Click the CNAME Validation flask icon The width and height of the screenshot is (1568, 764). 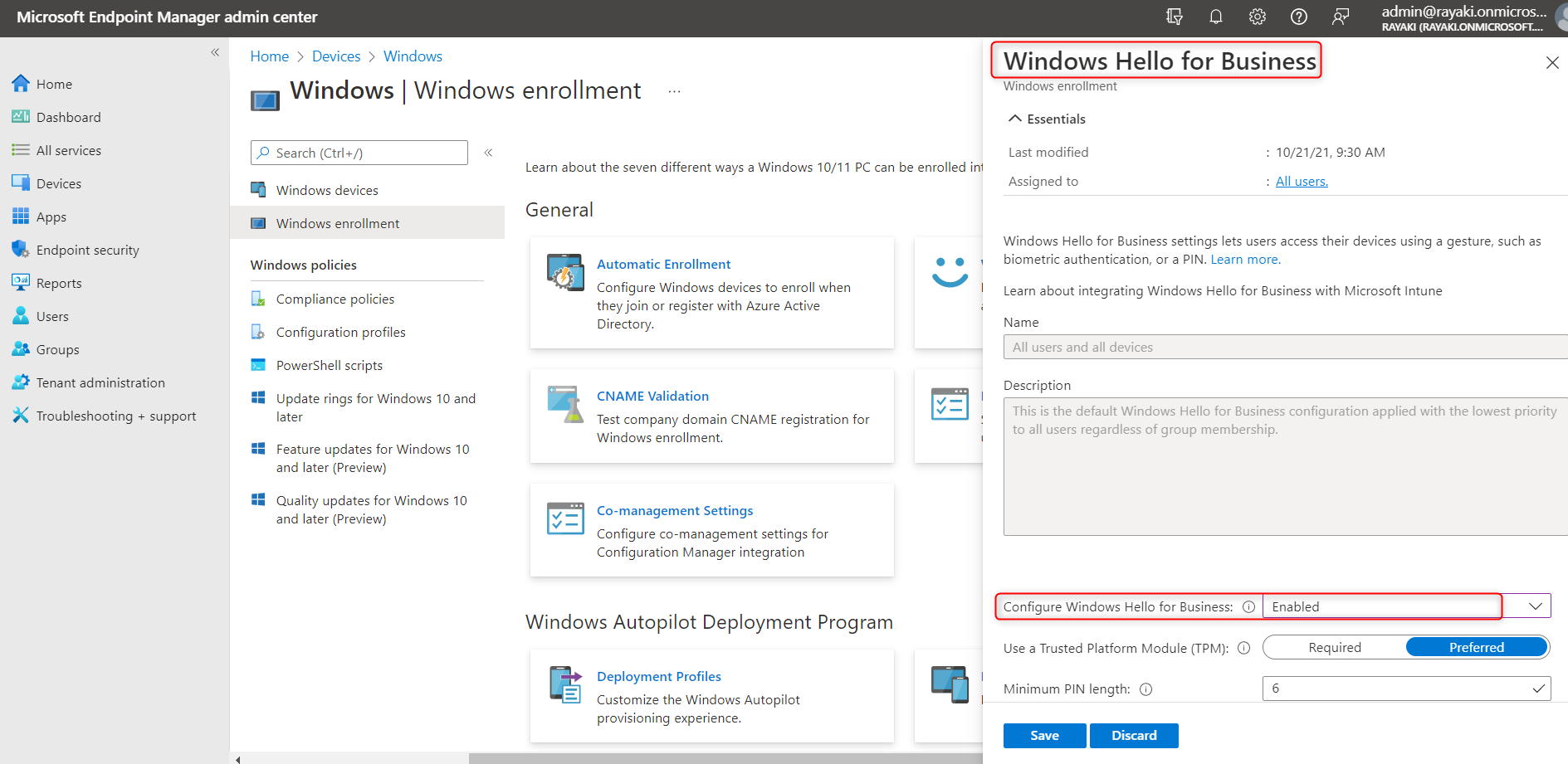coord(565,404)
